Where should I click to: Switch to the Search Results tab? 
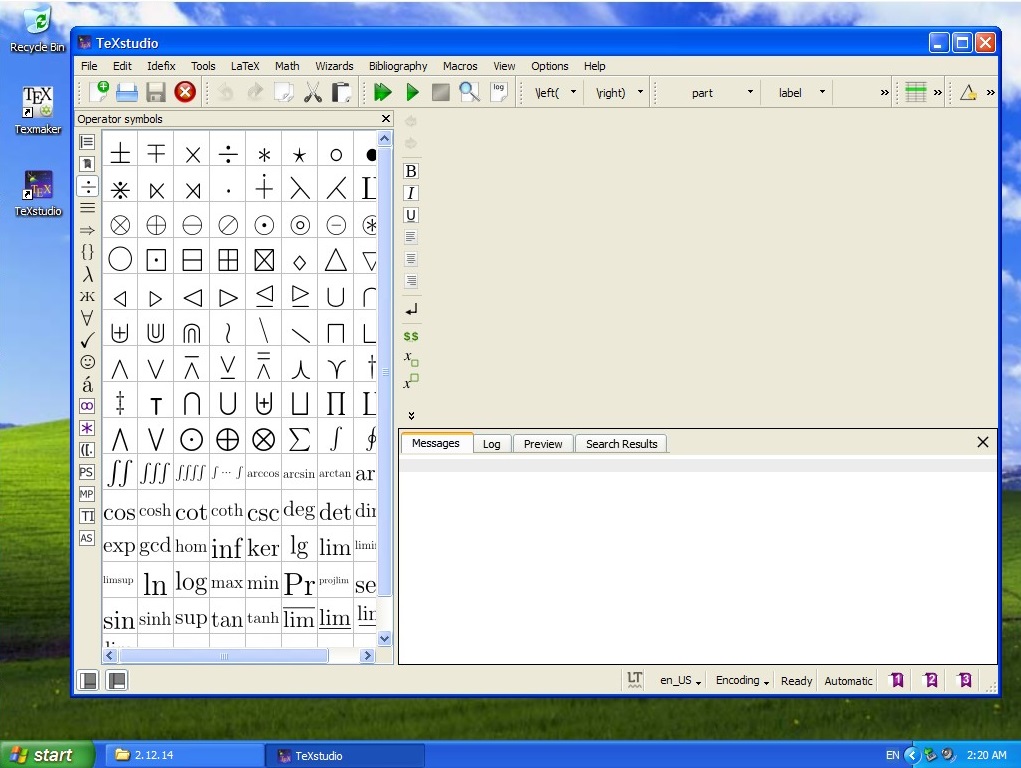(x=622, y=444)
